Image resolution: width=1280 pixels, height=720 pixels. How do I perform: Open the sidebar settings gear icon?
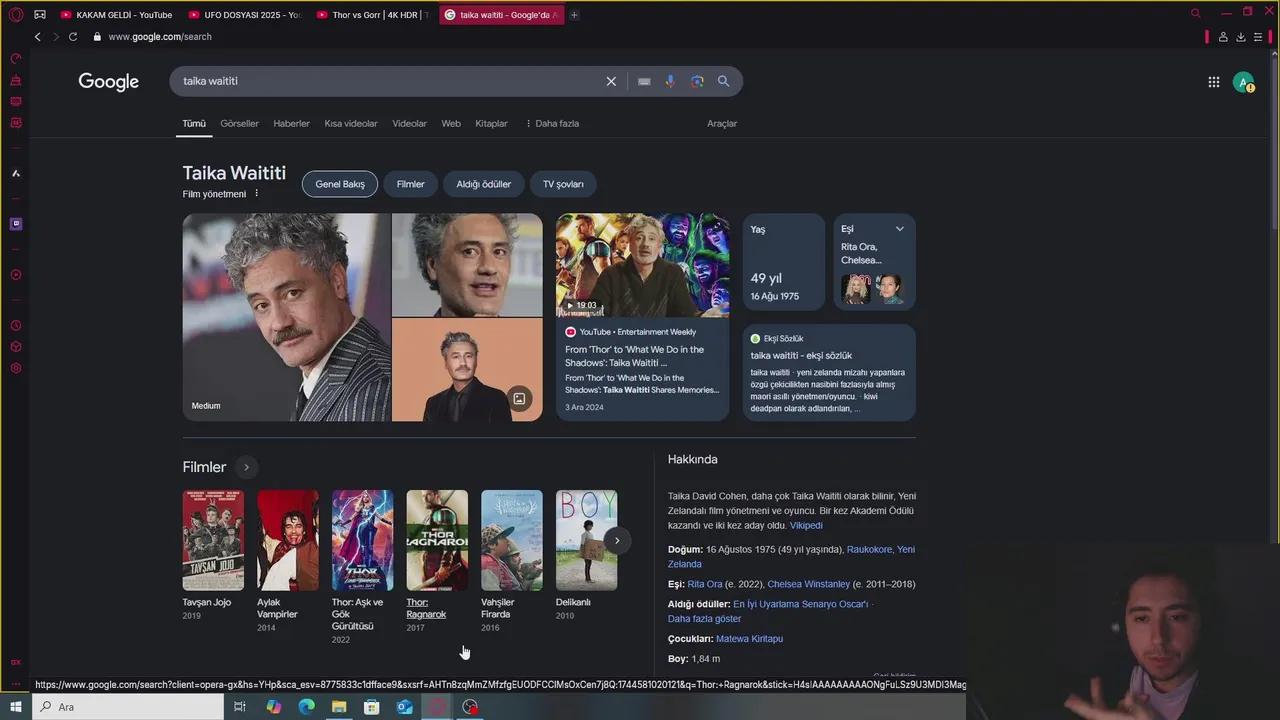15,368
